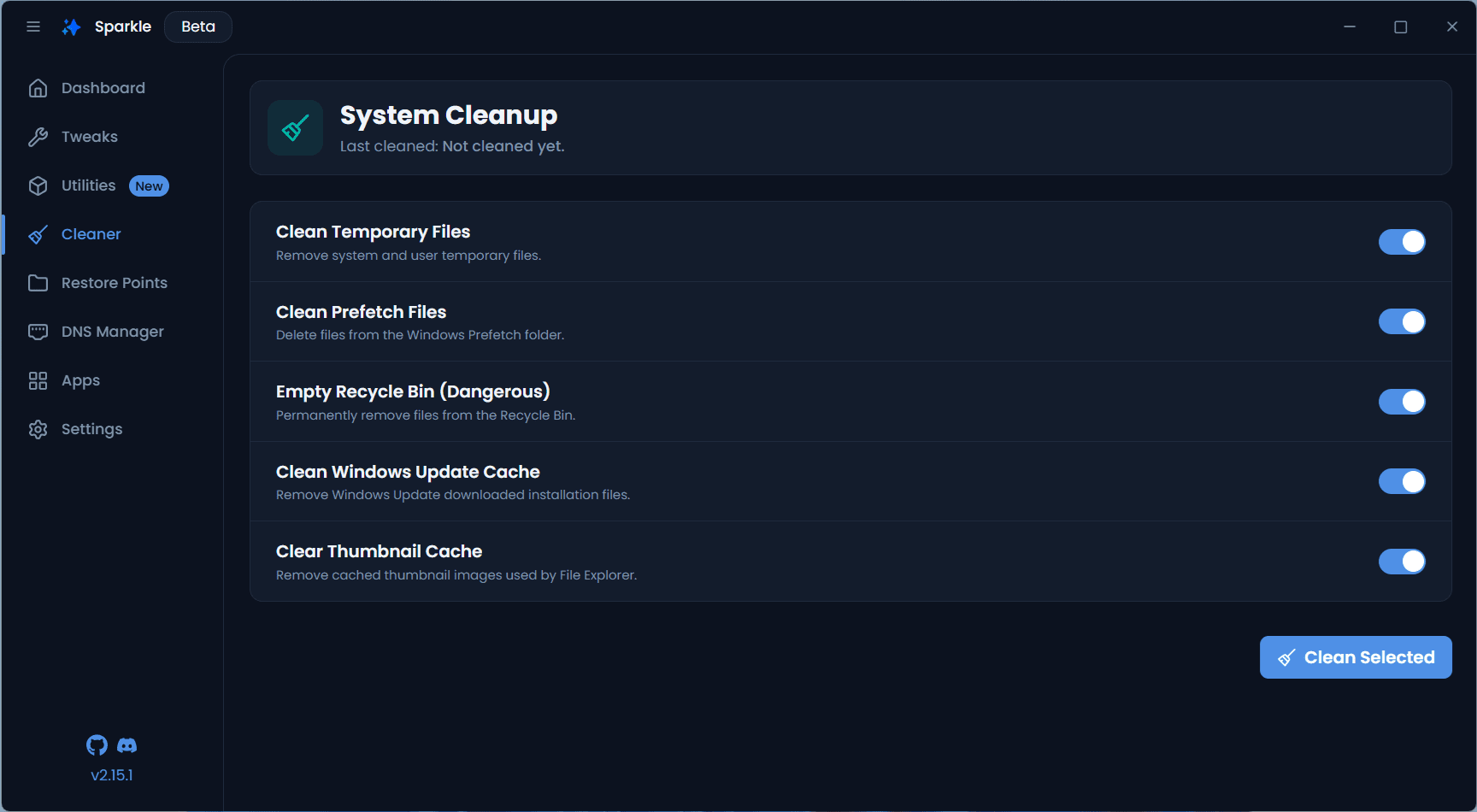Select the Cleaner sidebar item

click(91, 234)
